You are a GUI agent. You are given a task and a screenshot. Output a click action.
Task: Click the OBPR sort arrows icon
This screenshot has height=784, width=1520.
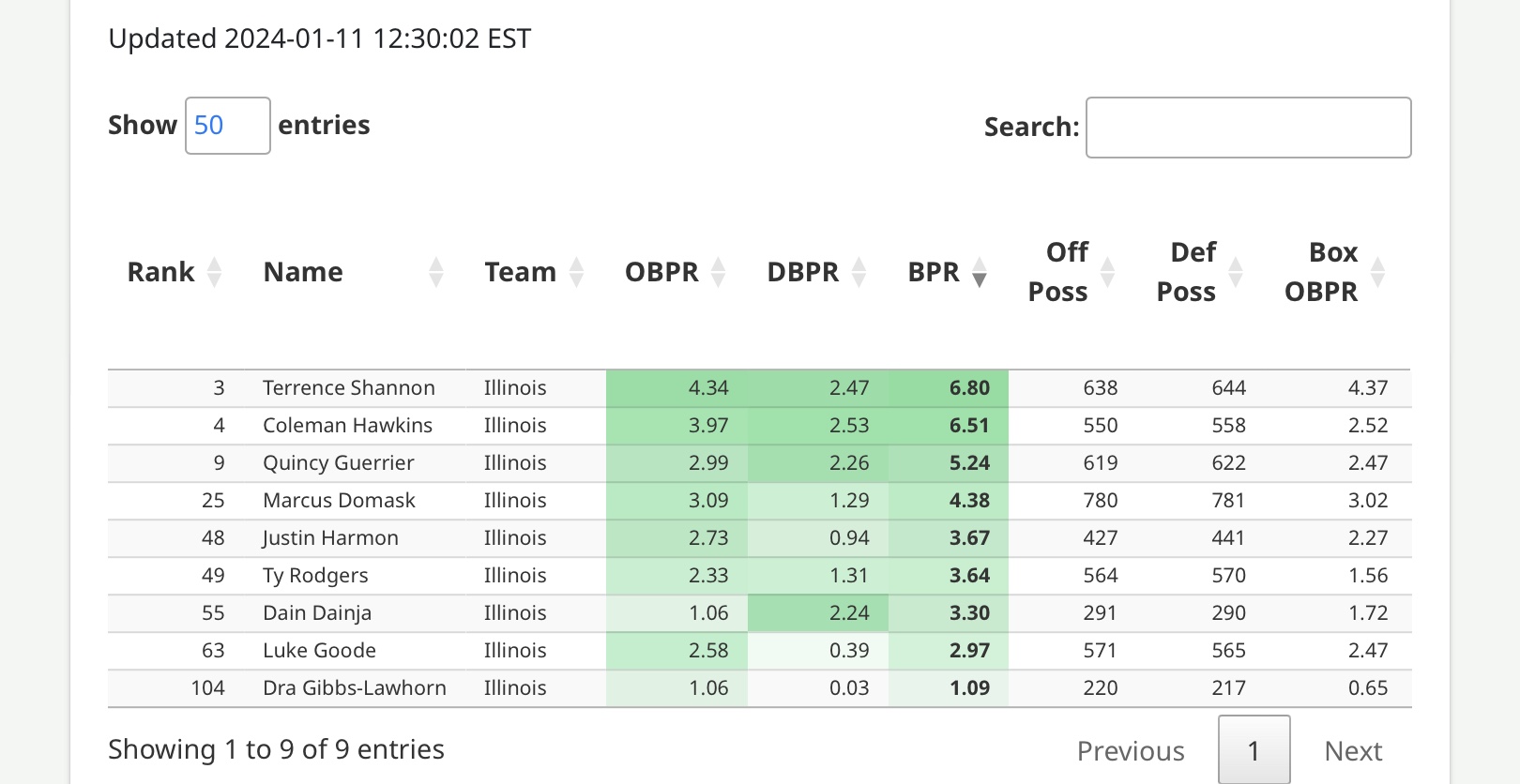point(719,272)
